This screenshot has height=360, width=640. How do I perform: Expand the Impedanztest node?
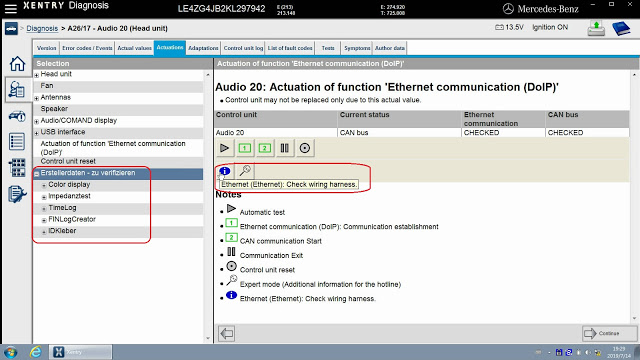tap(44, 197)
